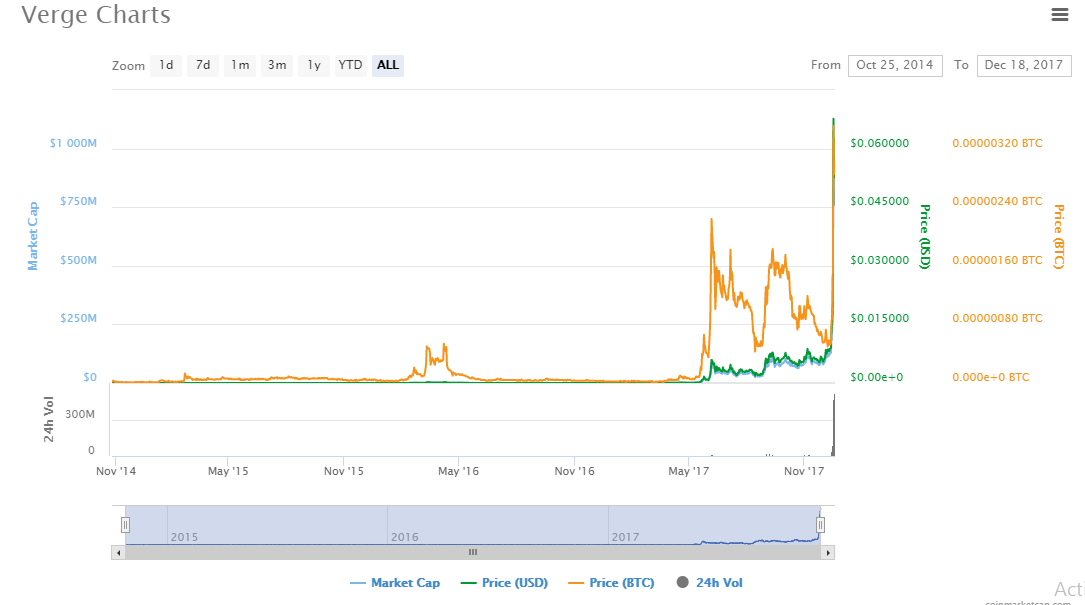Switch zoom to 3m
The width and height of the screenshot is (1085, 605).
pyautogui.click(x=277, y=65)
